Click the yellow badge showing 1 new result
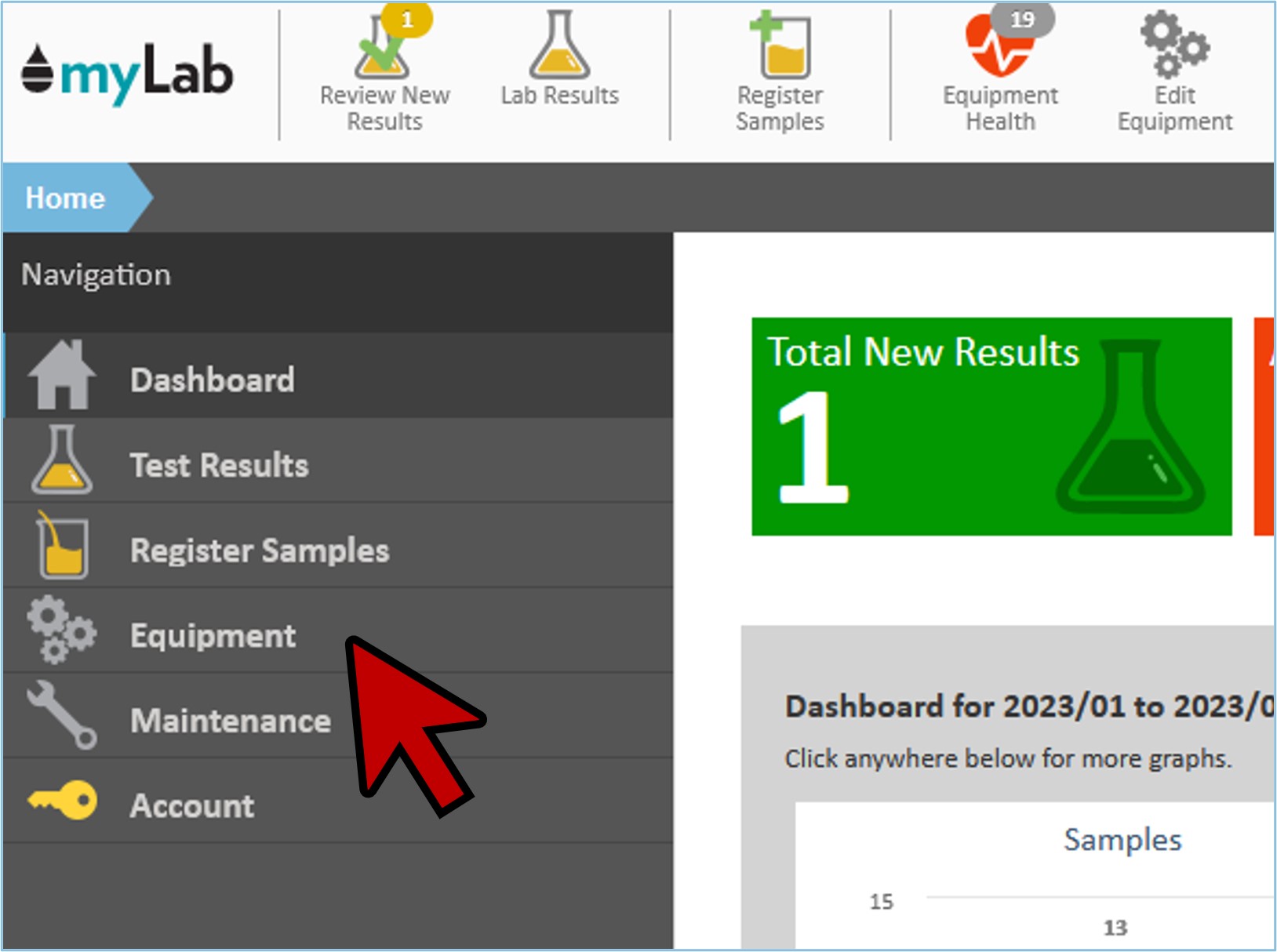The width and height of the screenshot is (1277, 952). (x=407, y=20)
